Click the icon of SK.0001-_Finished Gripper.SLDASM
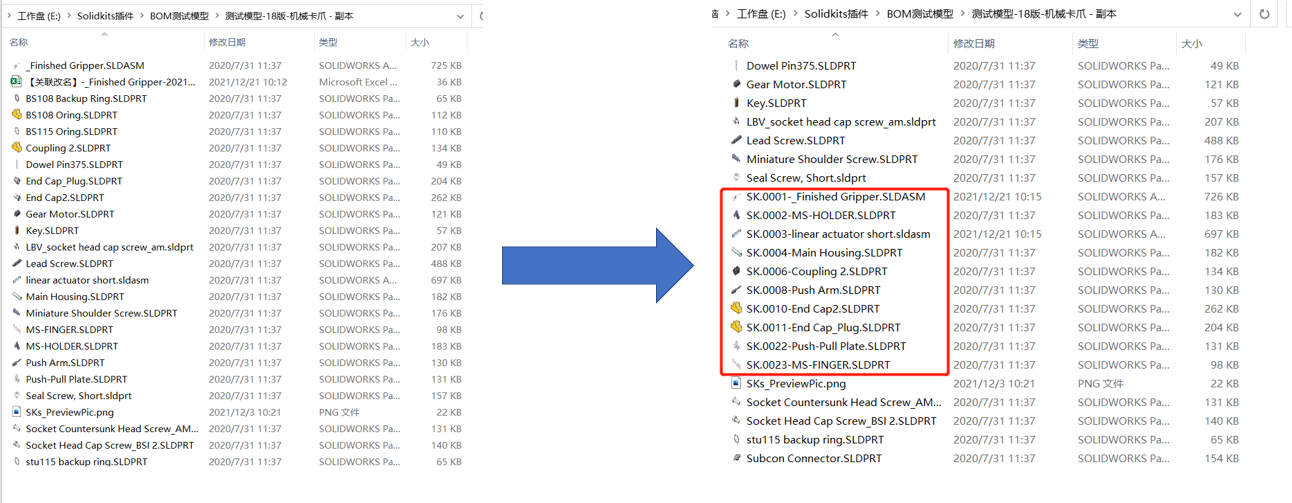 click(x=736, y=197)
